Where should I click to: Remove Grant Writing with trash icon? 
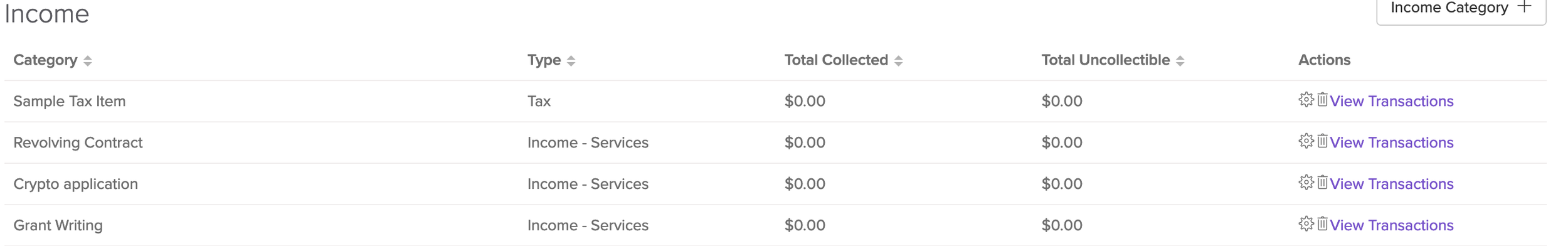[1322, 224]
